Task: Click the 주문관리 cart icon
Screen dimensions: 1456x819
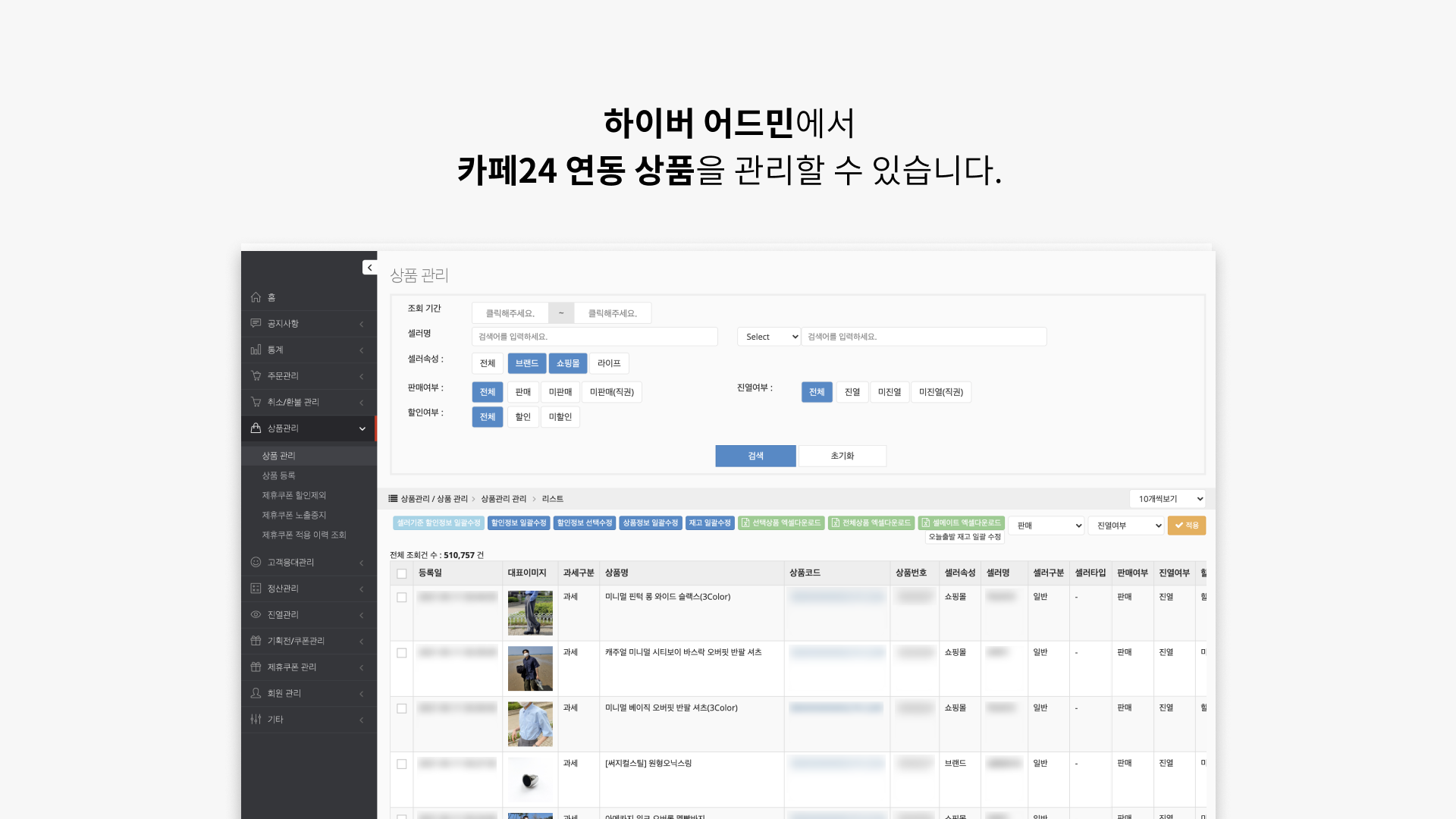Action: (256, 375)
